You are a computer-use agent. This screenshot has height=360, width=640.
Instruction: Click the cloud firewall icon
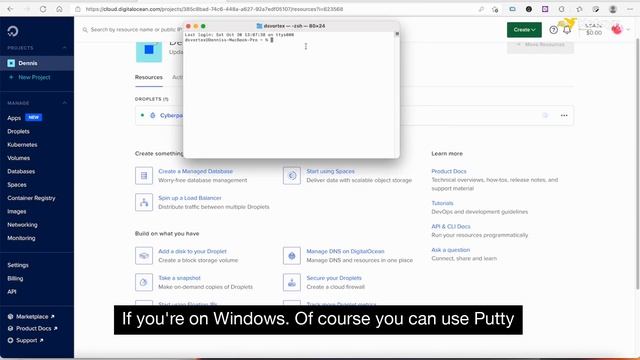click(292, 282)
